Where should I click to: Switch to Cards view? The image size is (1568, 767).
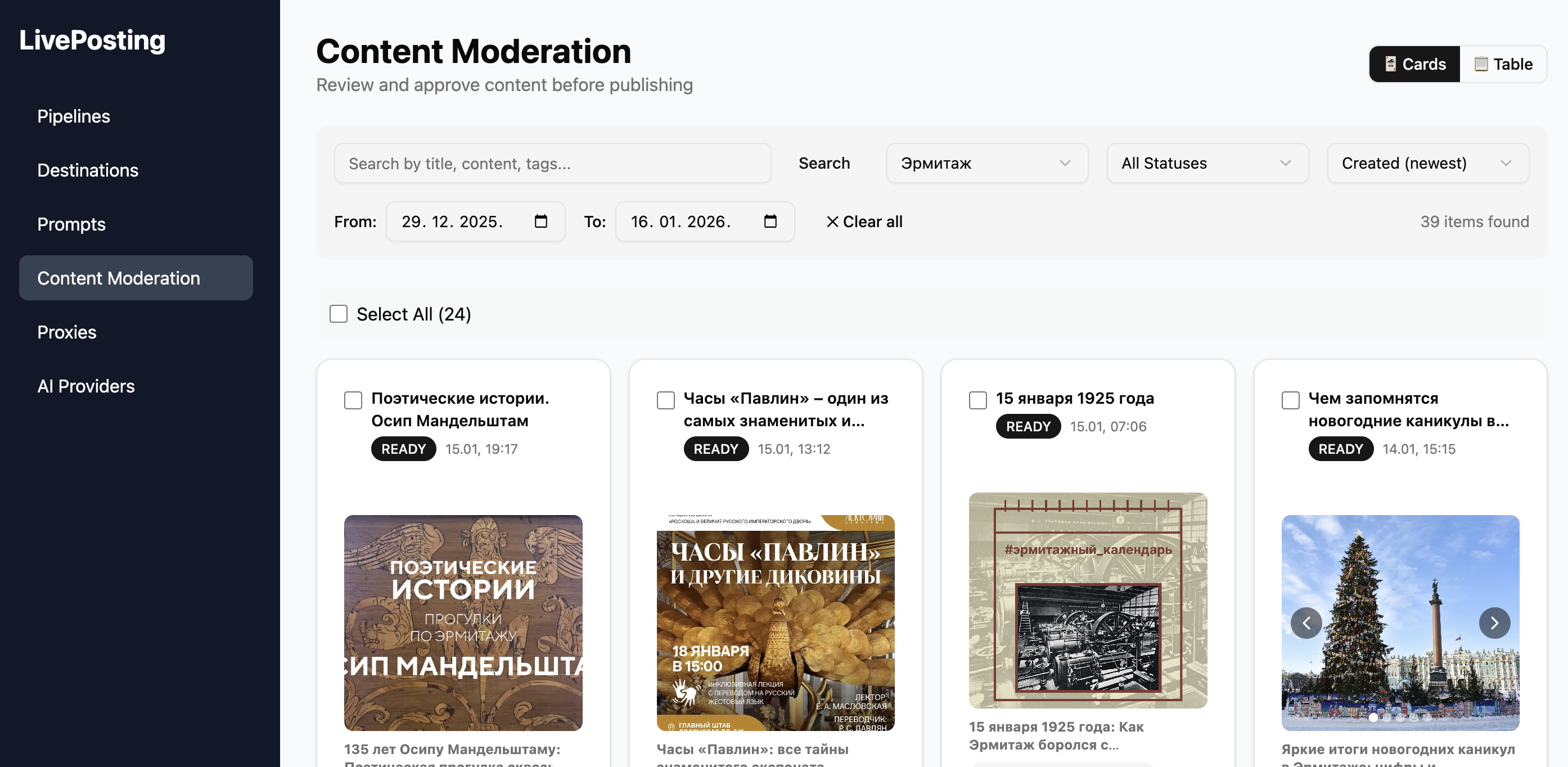1414,64
